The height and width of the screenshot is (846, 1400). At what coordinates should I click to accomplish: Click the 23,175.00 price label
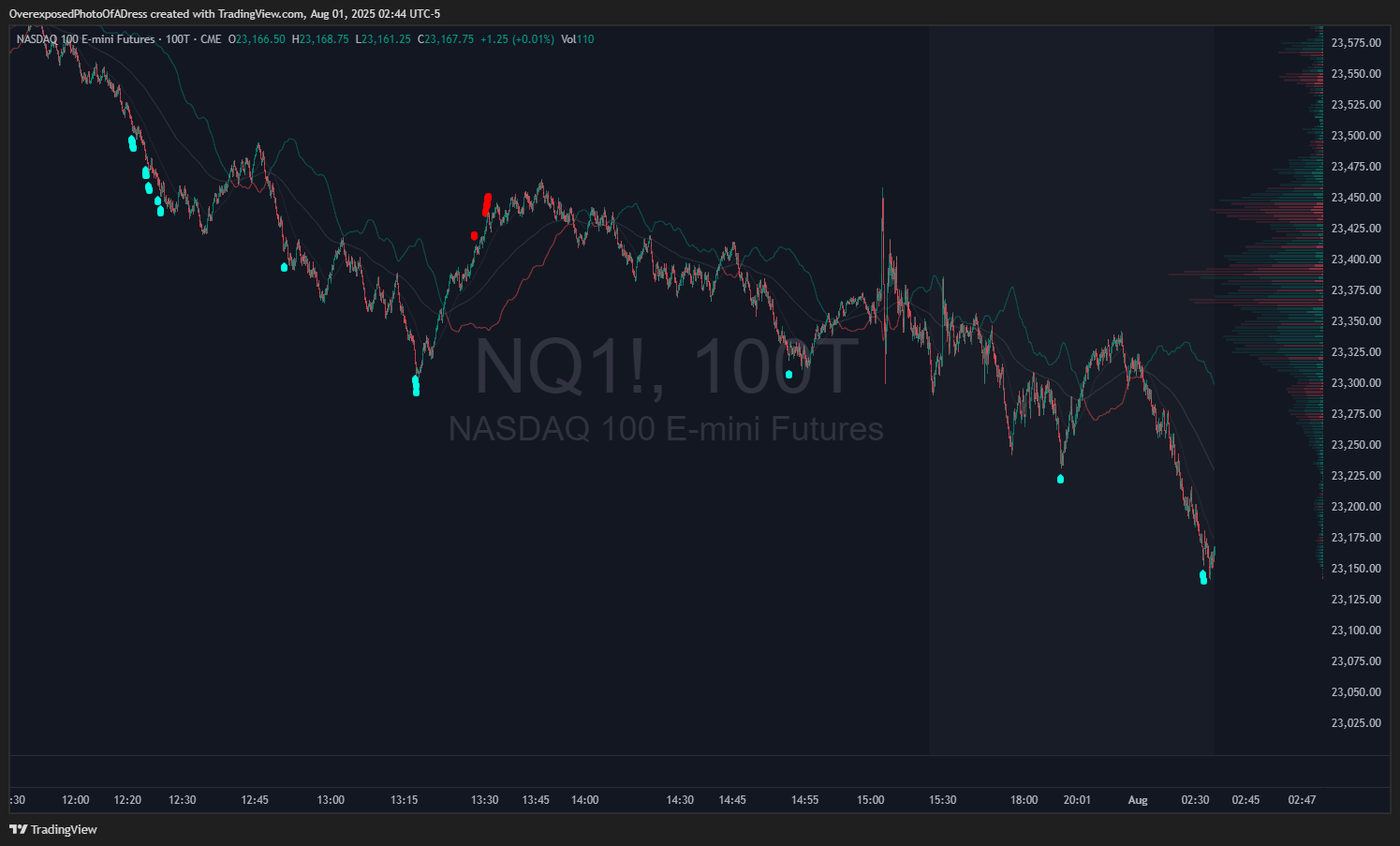click(x=1356, y=538)
